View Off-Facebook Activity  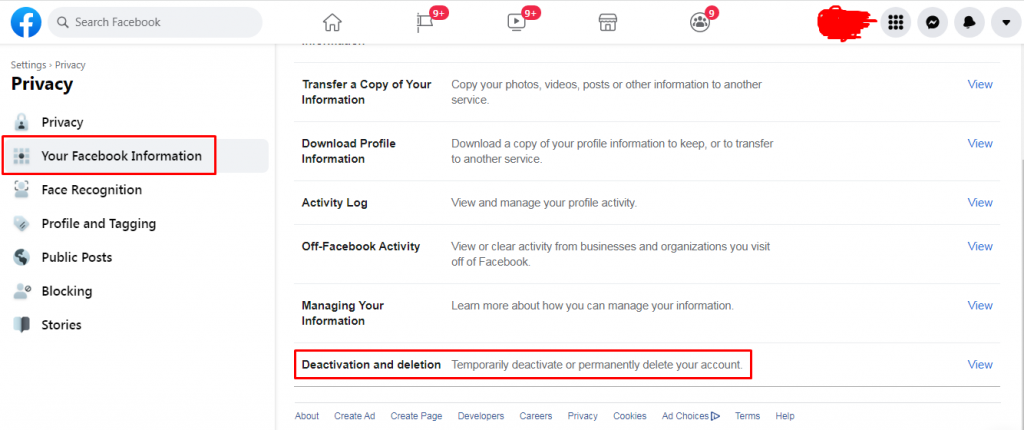(980, 246)
